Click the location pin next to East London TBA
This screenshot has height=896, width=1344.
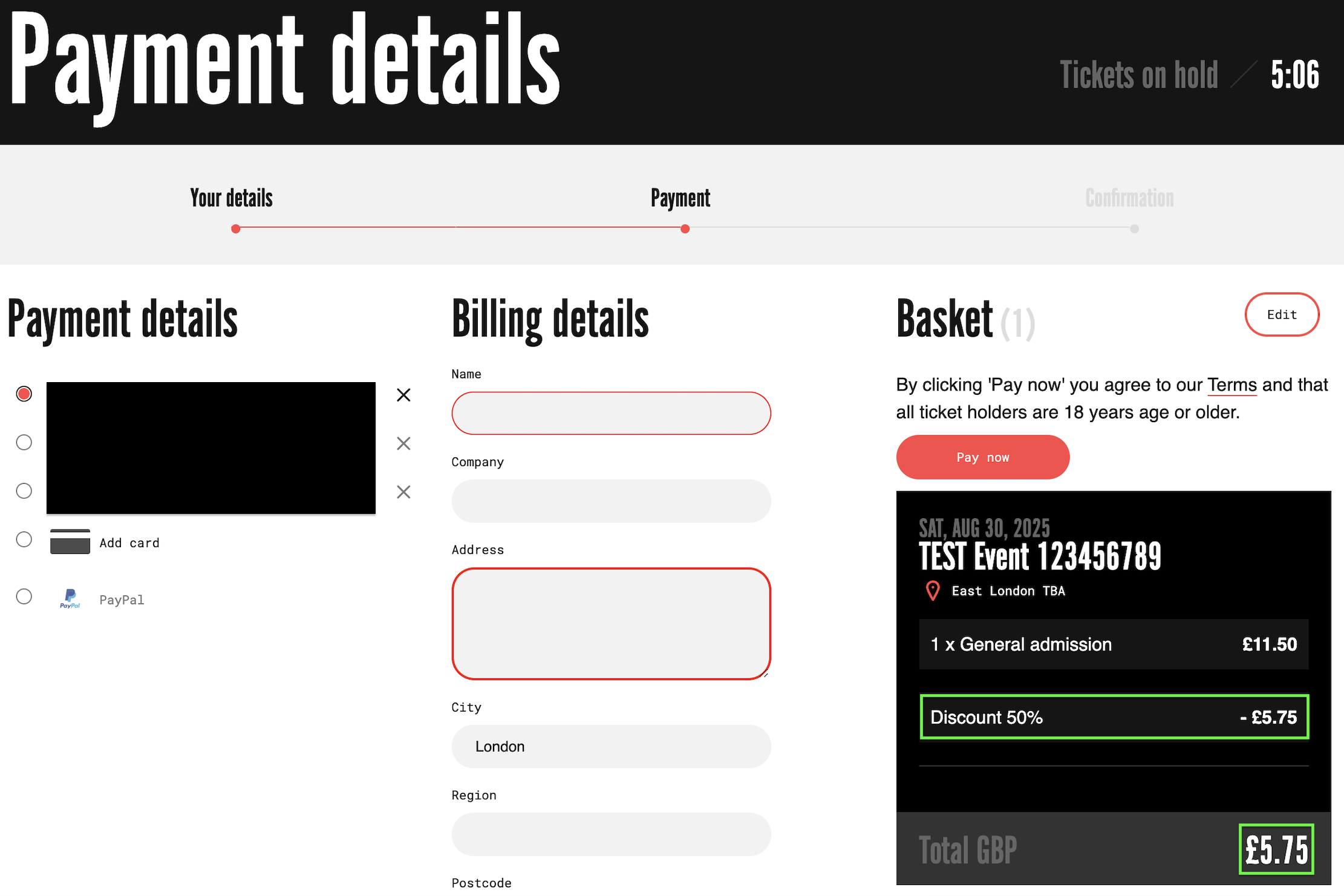pos(933,591)
